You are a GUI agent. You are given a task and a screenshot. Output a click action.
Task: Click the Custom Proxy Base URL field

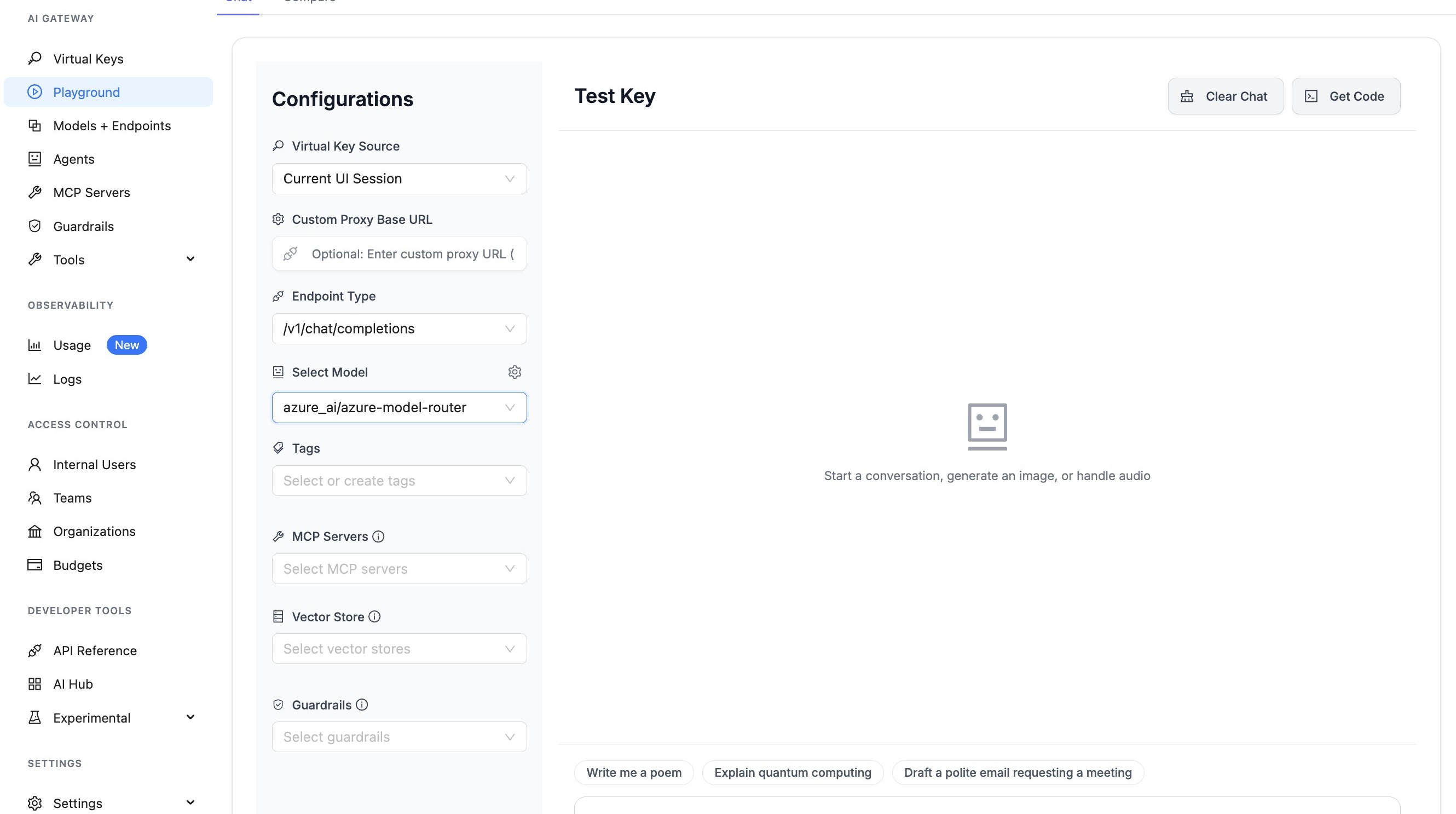[412, 254]
